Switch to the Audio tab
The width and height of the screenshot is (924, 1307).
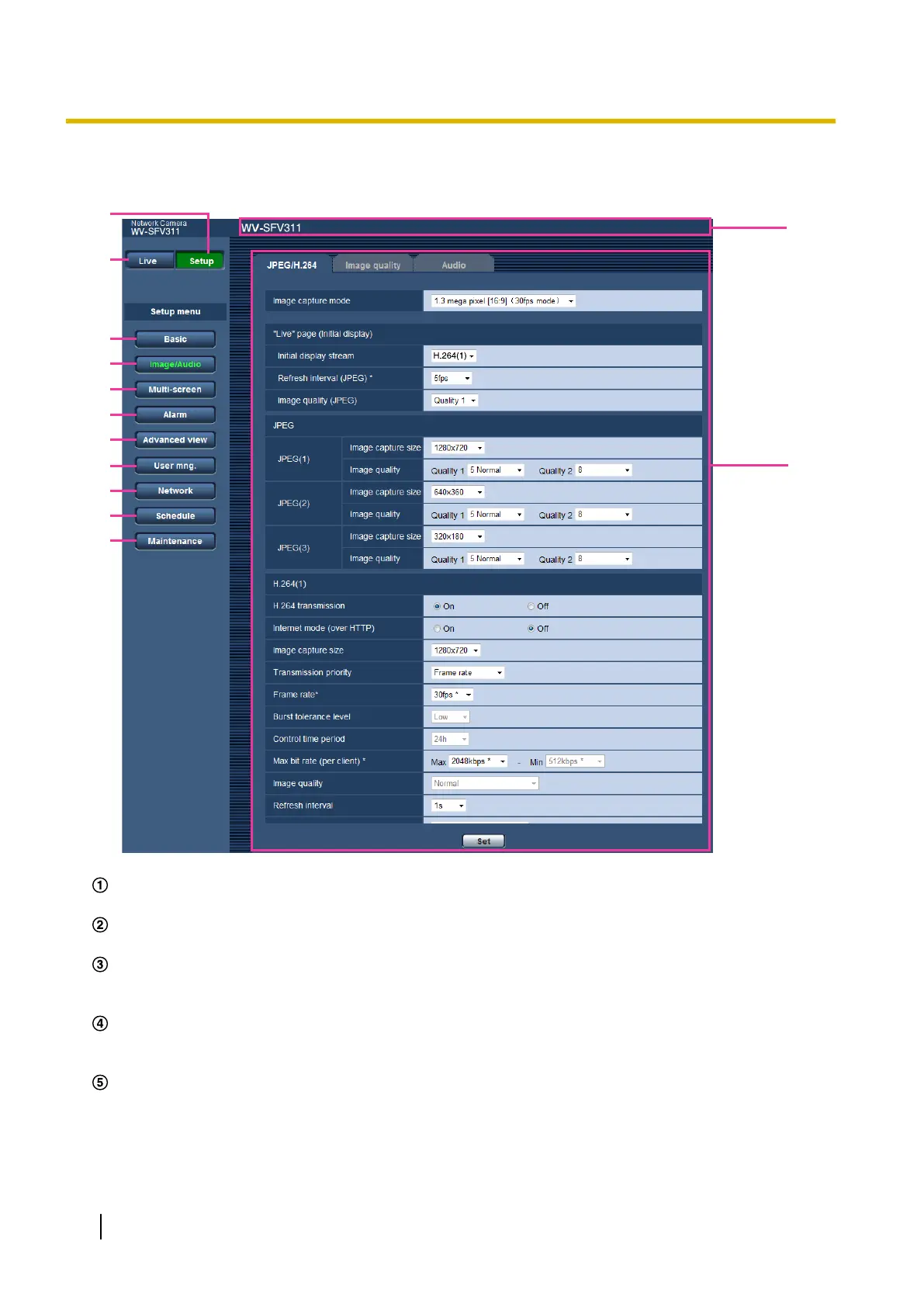[454, 265]
